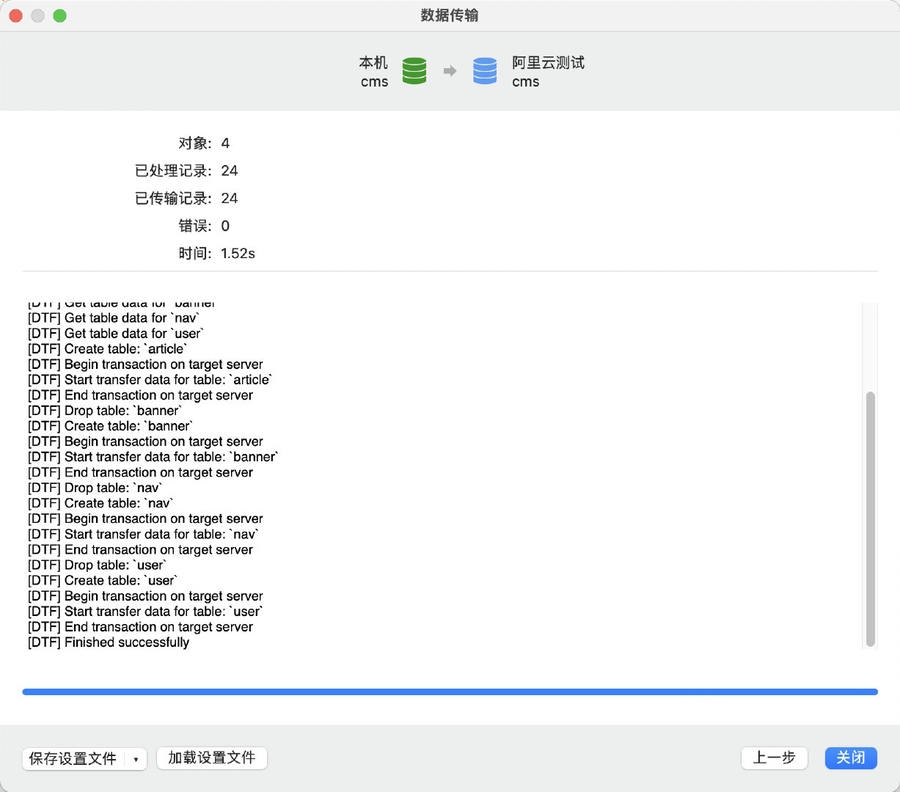Screen dimensions: 900x792
Task: Click the log area vertical scrollbar
Action: click(x=870, y=518)
